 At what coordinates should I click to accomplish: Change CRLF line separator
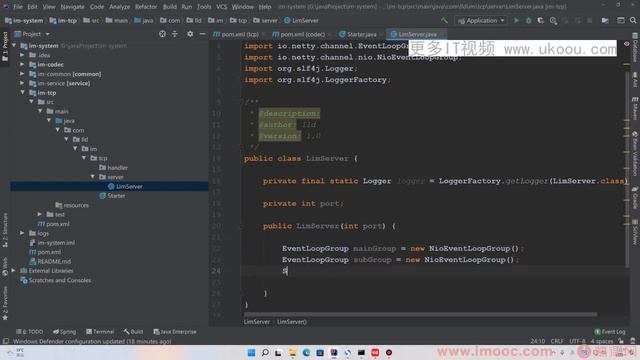557,341
